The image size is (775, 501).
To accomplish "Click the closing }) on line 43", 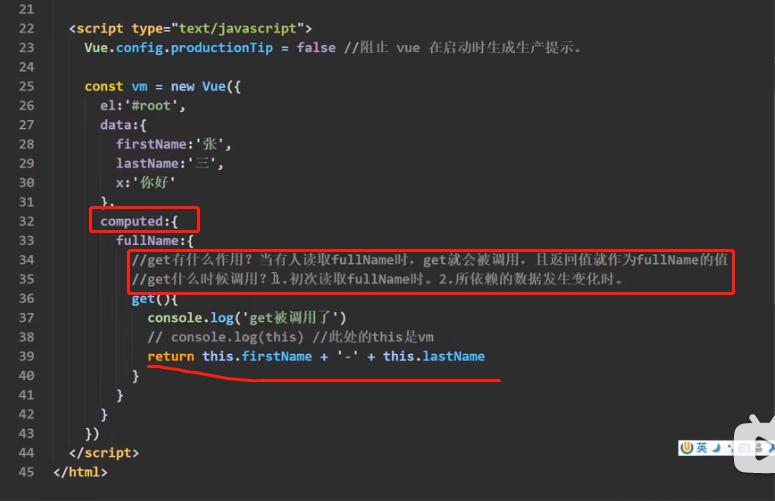I will 92,434.
